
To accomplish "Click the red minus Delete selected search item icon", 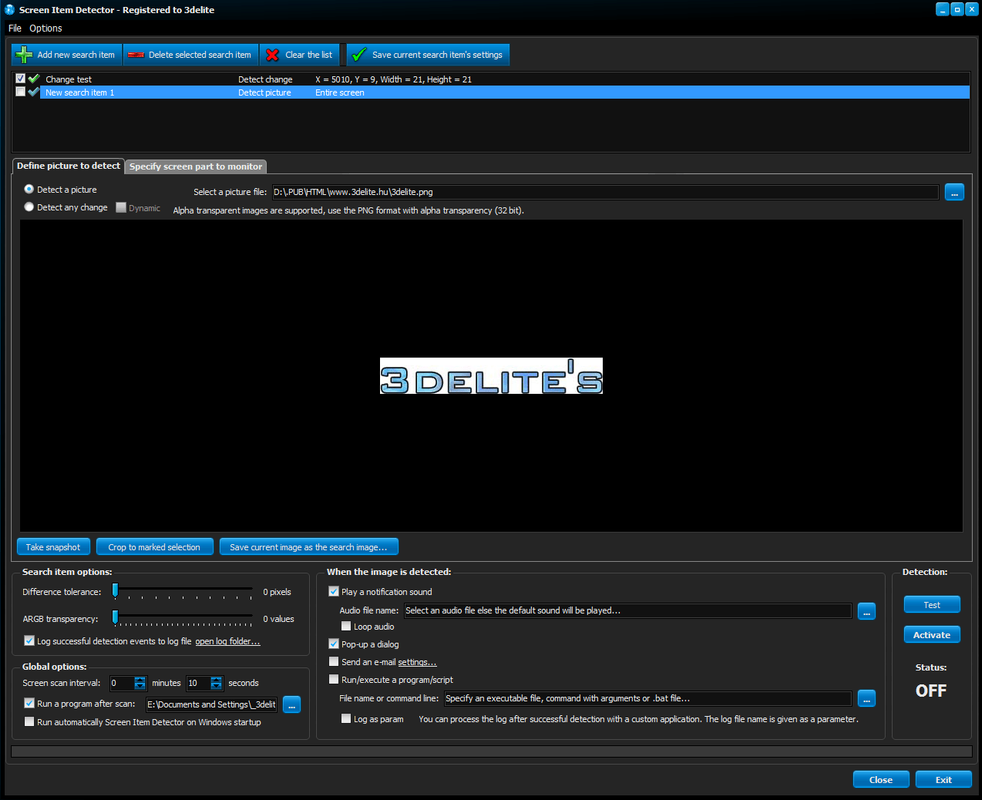I will point(135,55).
